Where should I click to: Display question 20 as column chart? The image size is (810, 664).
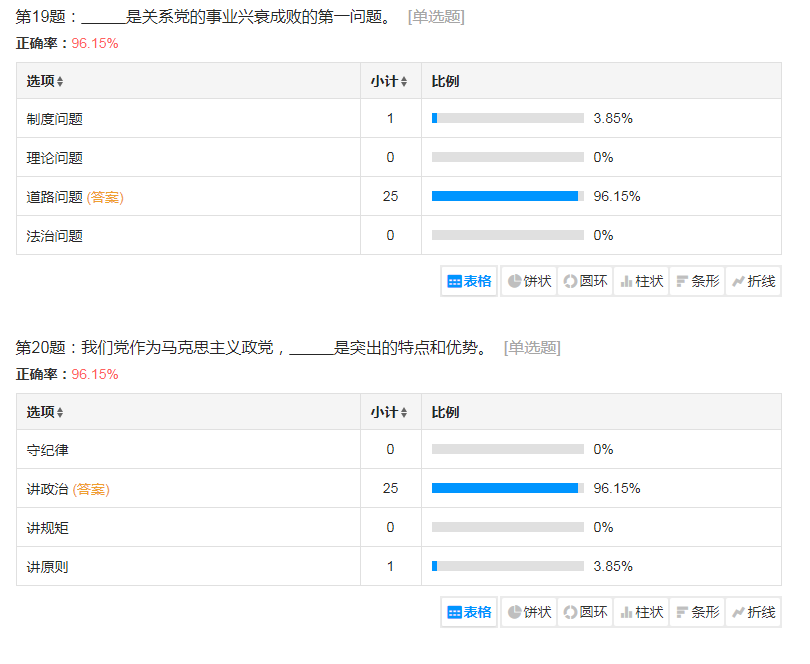click(x=641, y=612)
